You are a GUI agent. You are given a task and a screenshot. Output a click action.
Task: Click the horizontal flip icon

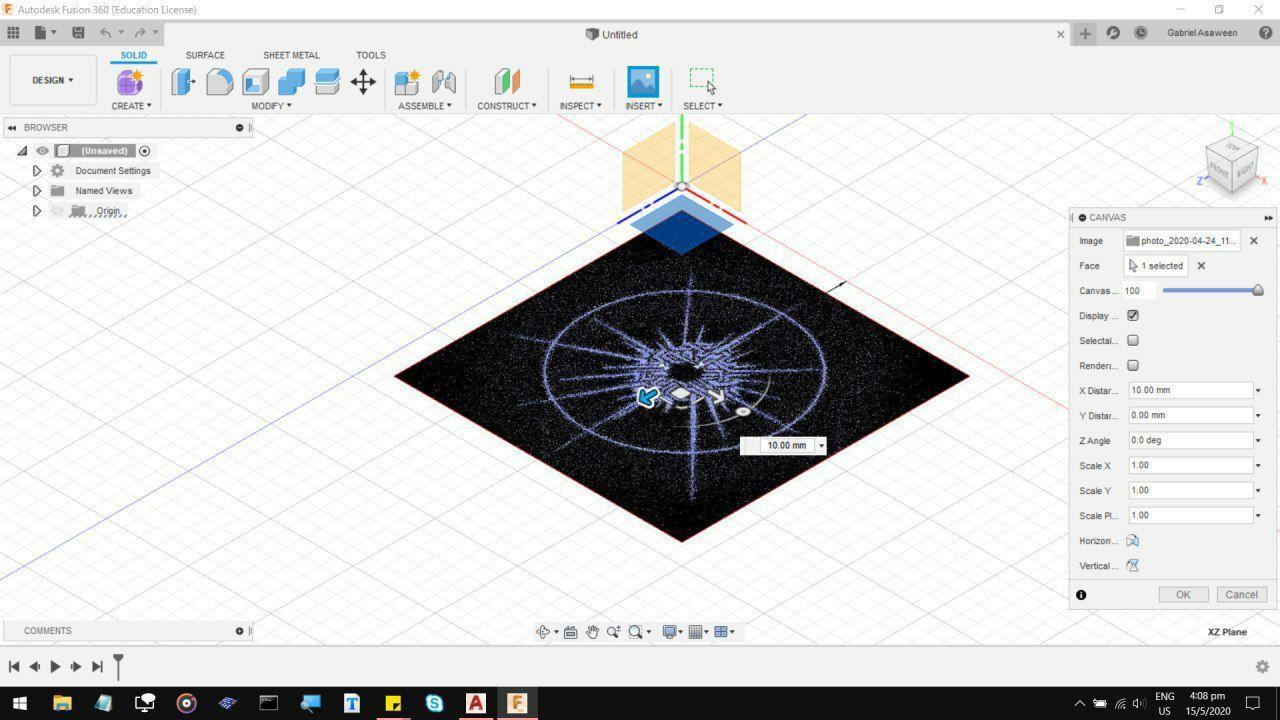[1133, 541]
